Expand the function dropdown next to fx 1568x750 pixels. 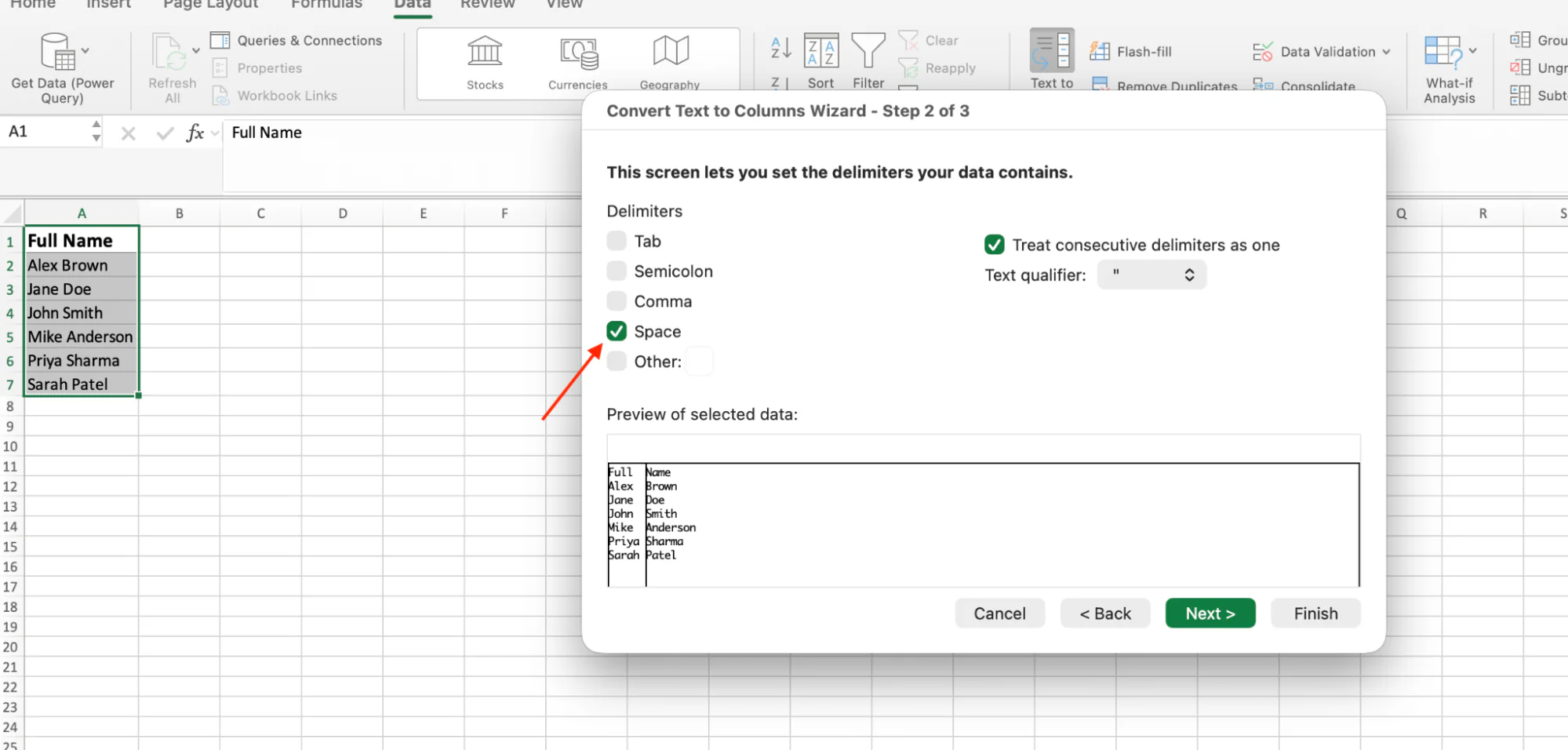[x=214, y=133]
